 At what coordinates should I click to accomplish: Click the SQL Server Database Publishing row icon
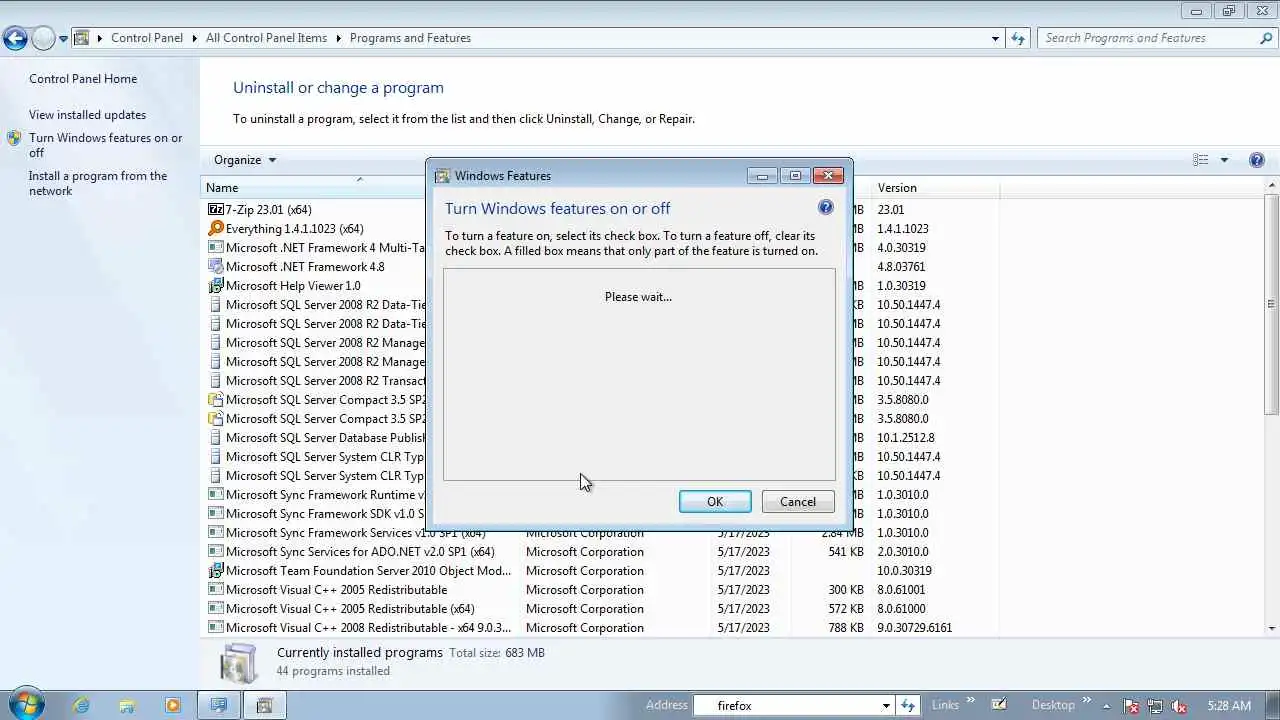pyautogui.click(x=215, y=437)
